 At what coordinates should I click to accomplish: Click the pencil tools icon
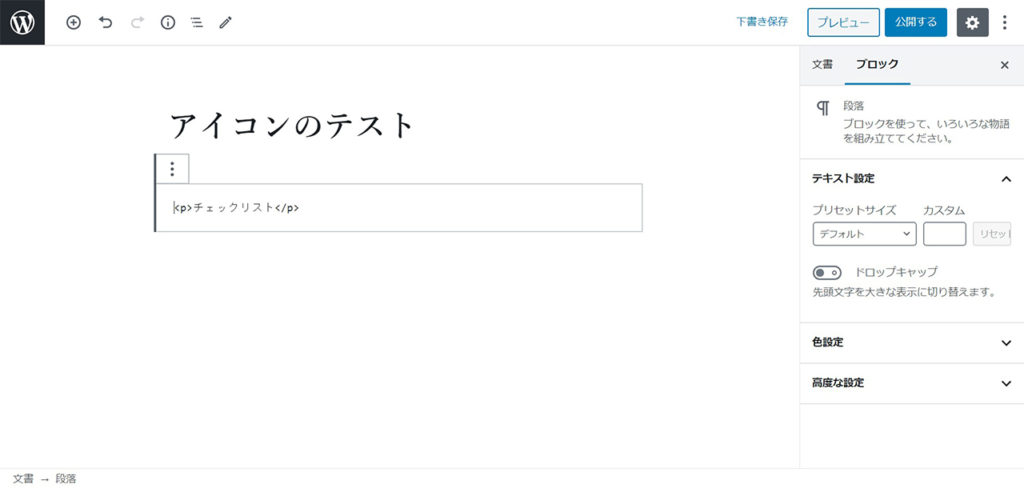click(225, 22)
